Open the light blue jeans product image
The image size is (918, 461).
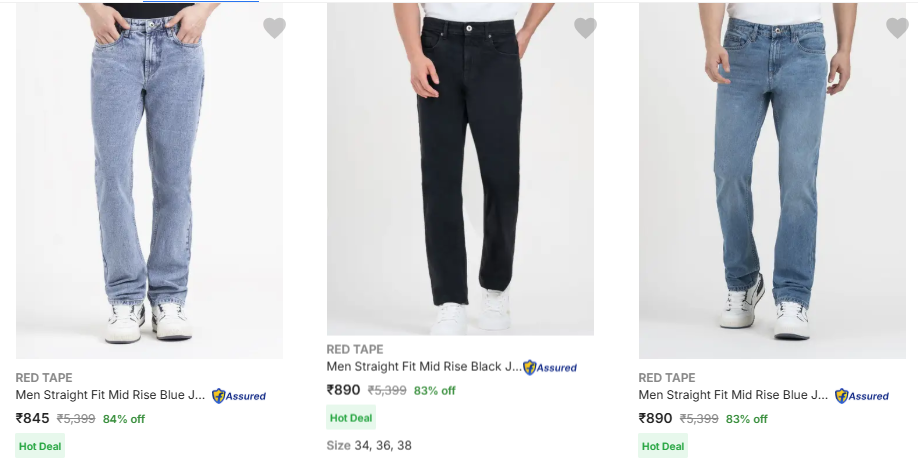pos(149,180)
